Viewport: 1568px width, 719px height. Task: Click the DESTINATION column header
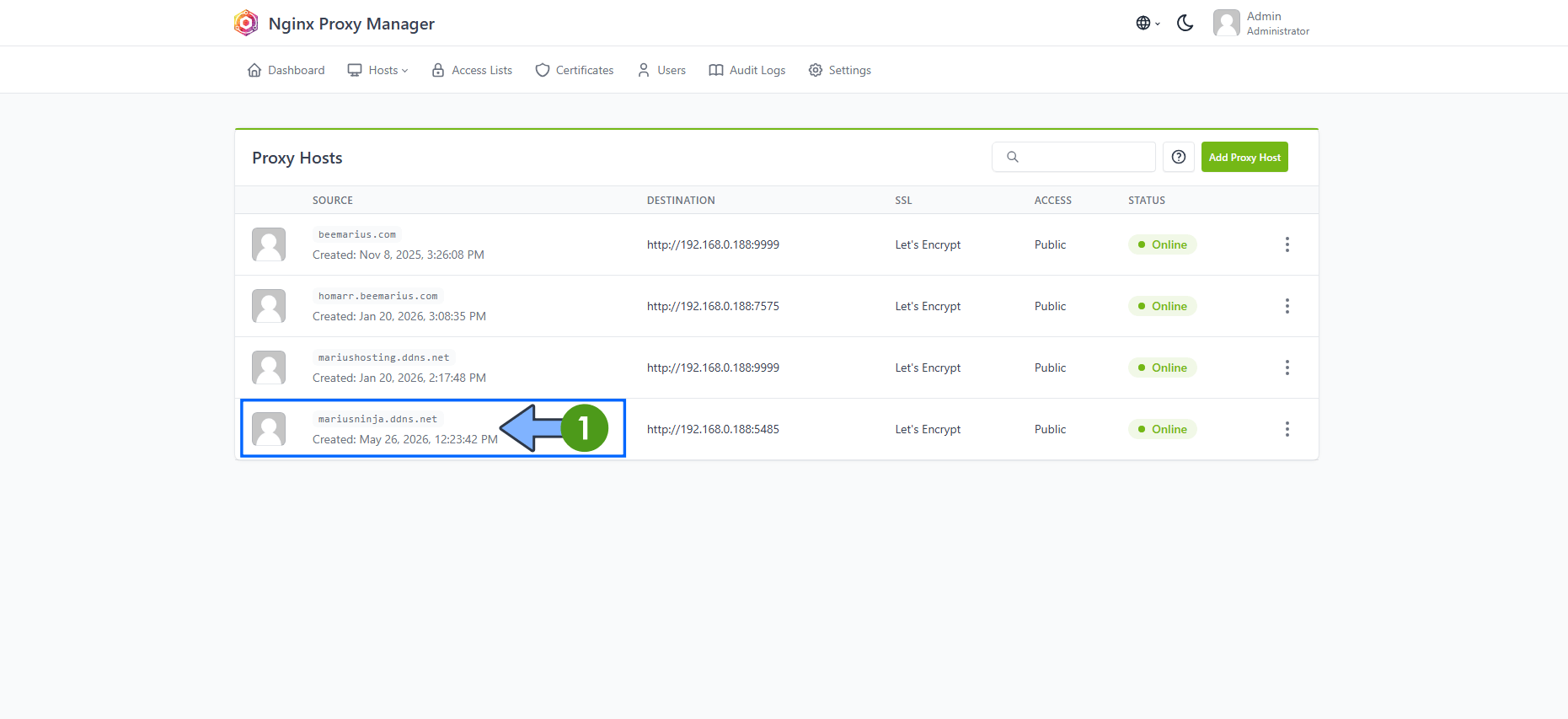[x=681, y=201]
